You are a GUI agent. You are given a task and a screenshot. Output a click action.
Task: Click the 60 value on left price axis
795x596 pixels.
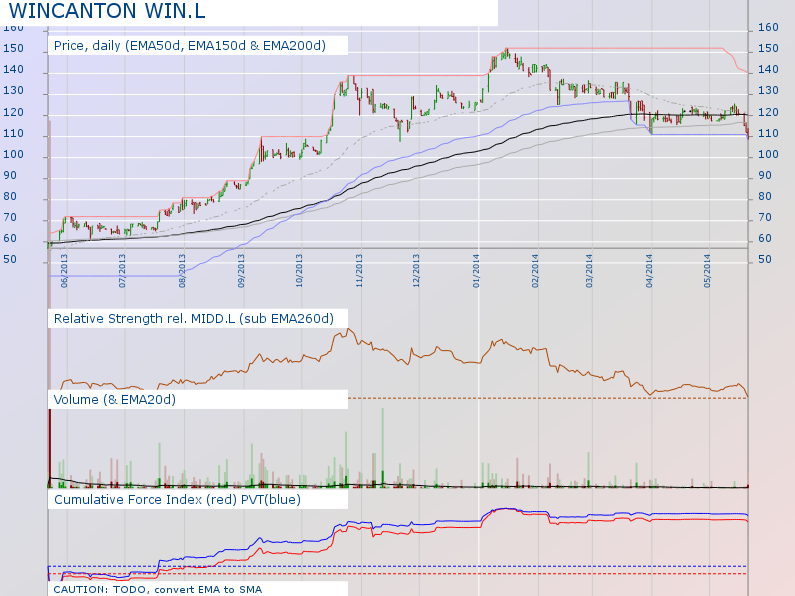click(x=10, y=238)
